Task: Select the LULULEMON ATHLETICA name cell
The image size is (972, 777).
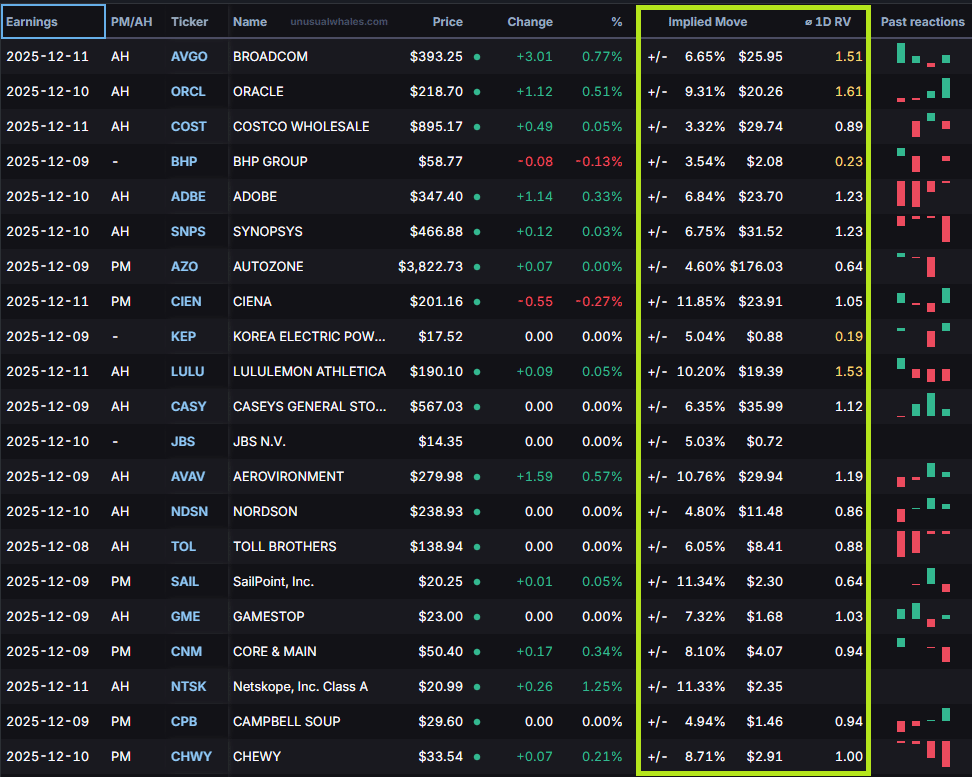Action: point(309,371)
